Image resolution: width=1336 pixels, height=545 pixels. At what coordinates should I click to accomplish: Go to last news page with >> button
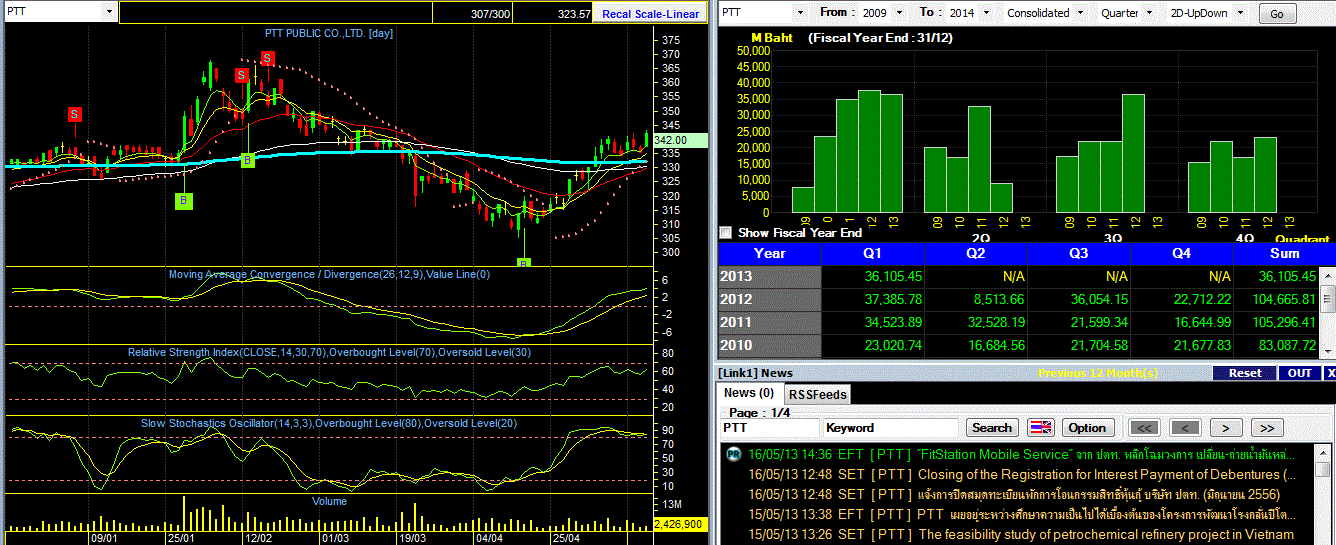click(x=1266, y=428)
